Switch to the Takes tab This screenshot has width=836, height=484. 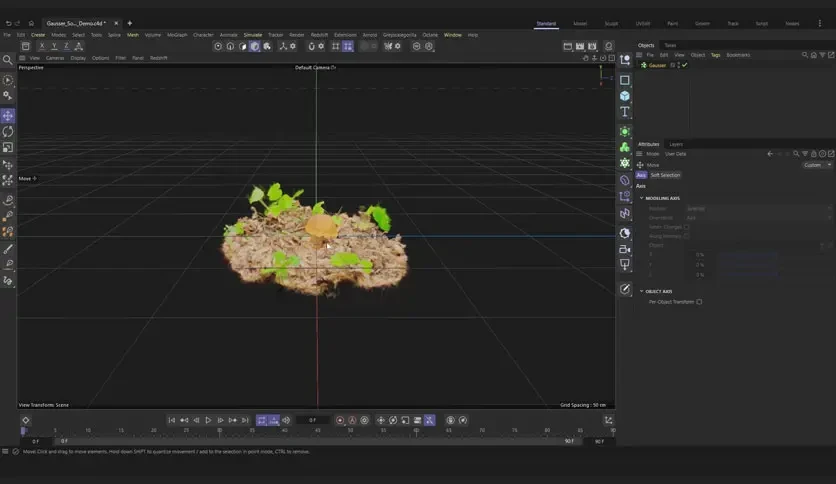670,45
